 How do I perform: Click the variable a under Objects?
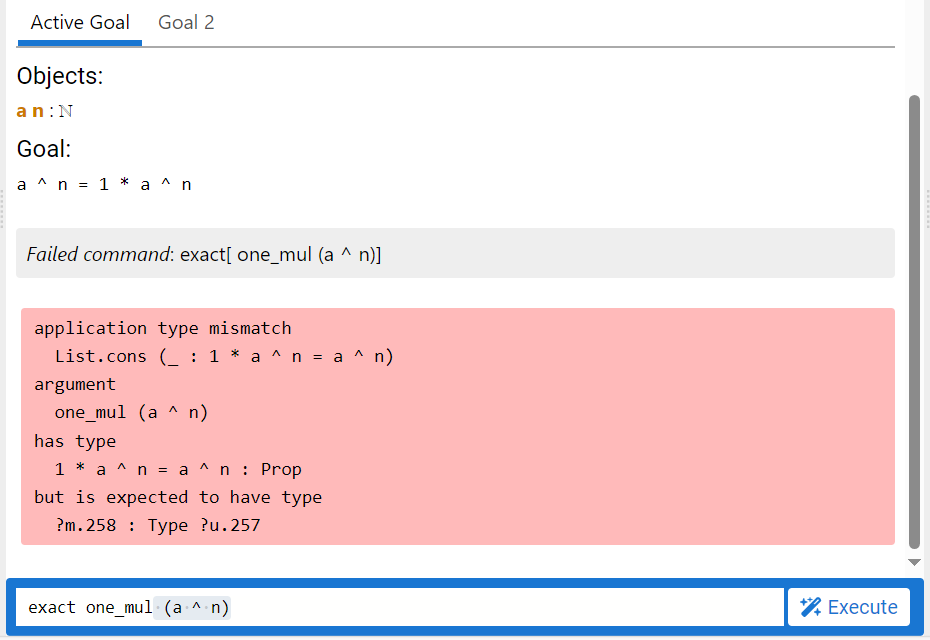point(22,112)
